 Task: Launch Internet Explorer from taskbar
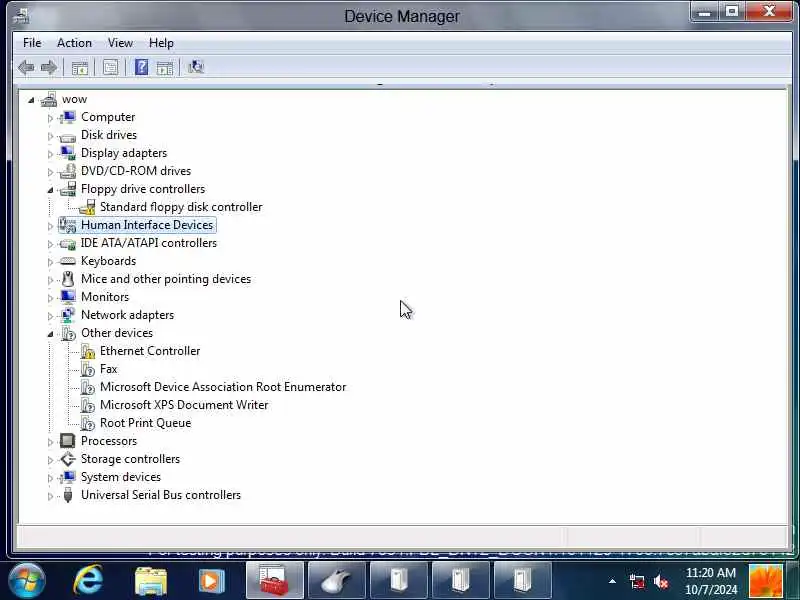(88, 581)
